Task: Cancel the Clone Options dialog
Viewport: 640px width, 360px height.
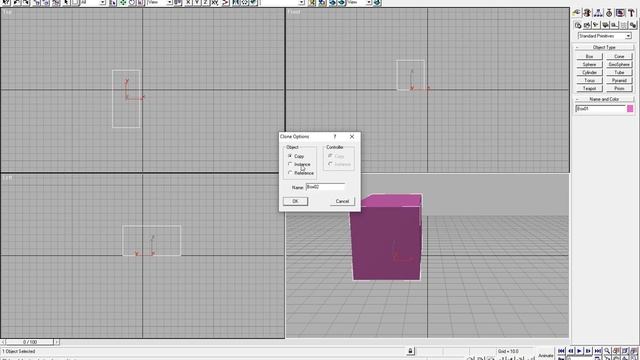Action: (342, 201)
